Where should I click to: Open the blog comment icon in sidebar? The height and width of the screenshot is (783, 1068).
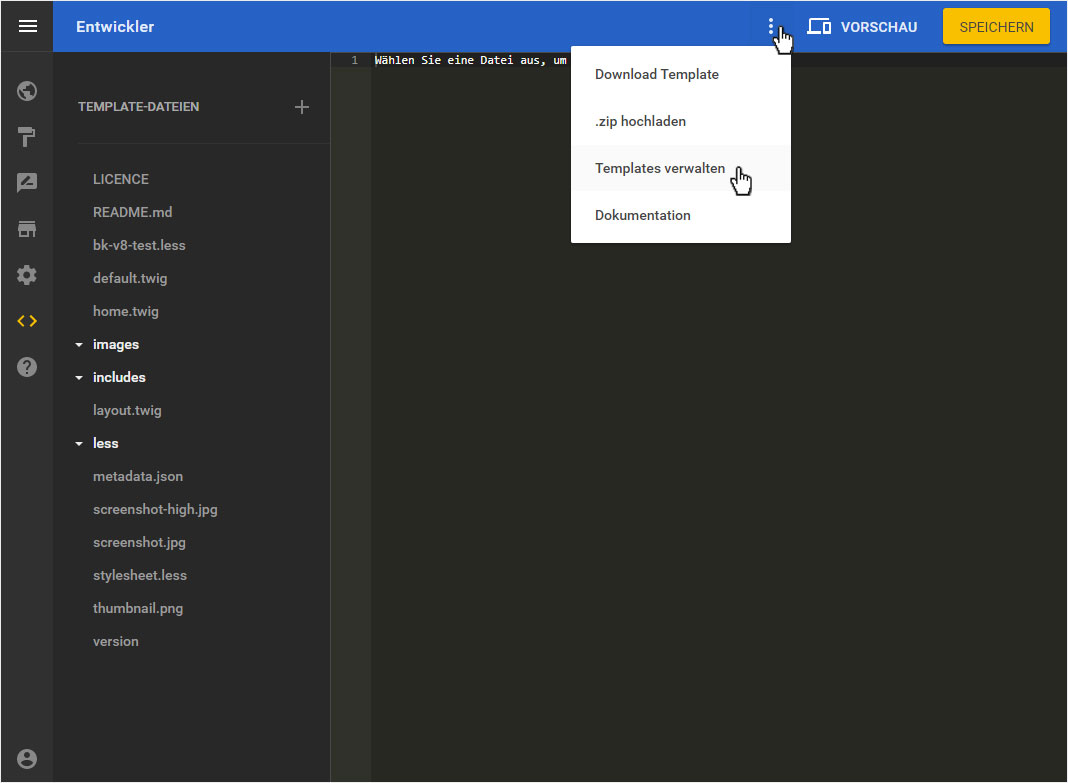point(27,182)
